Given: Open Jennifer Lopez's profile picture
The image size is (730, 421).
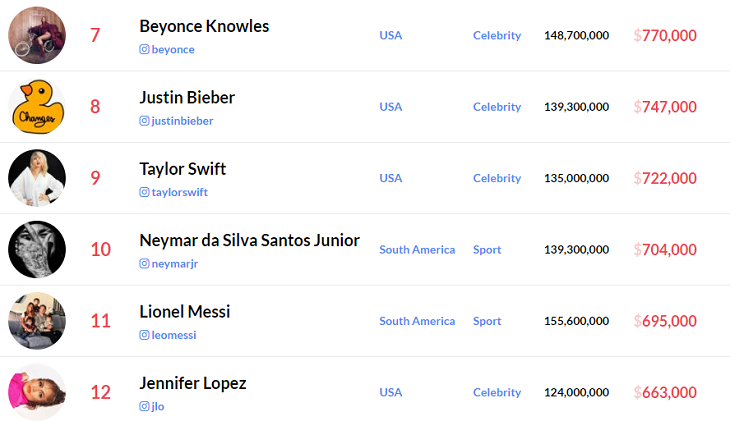Looking at the screenshot, I should pyautogui.click(x=37, y=392).
